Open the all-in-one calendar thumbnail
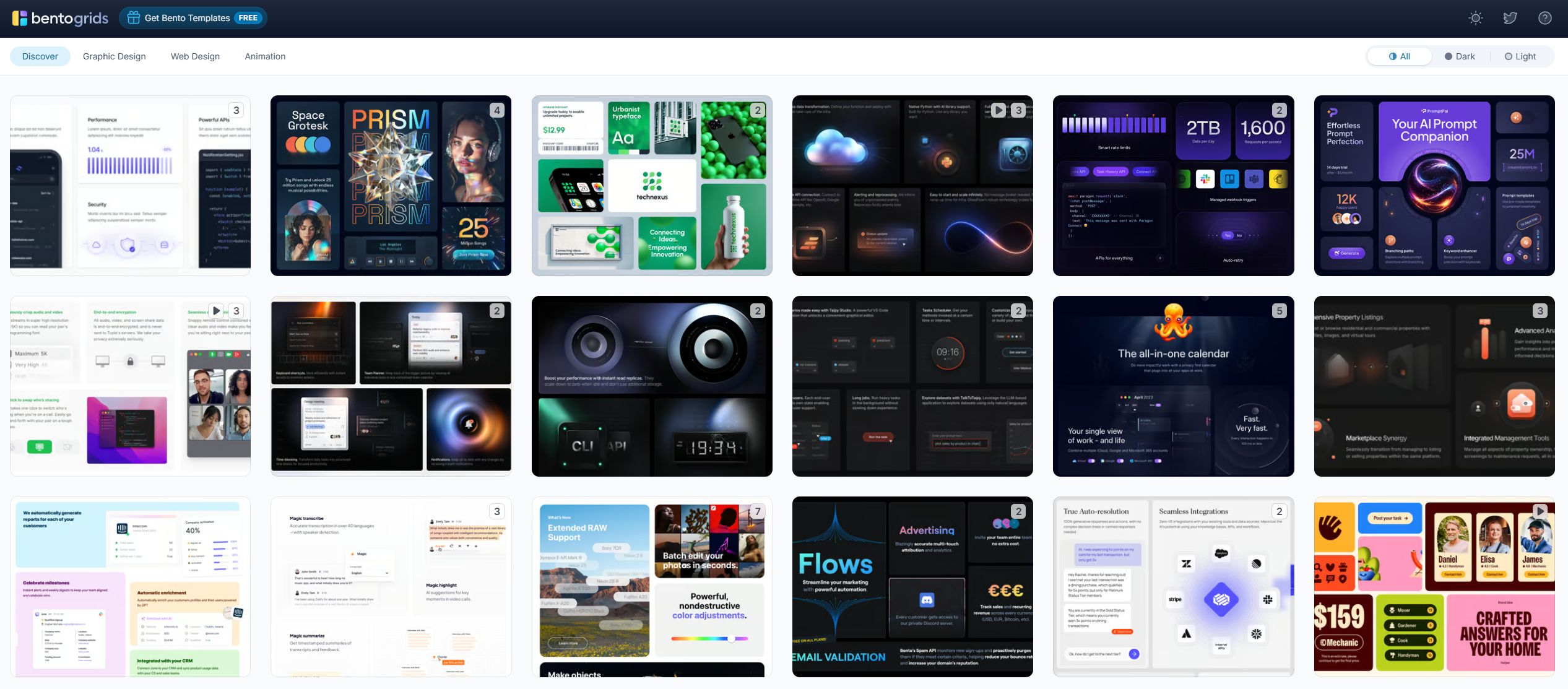1568x689 pixels. coord(1173,386)
